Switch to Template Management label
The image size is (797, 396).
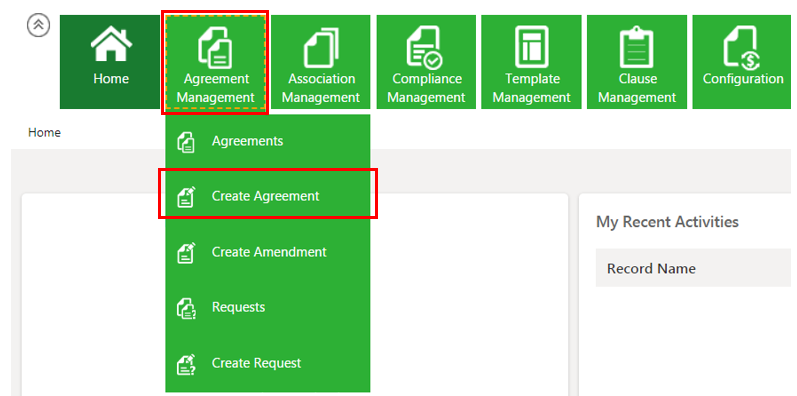pyautogui.click(x=532, y=88)
